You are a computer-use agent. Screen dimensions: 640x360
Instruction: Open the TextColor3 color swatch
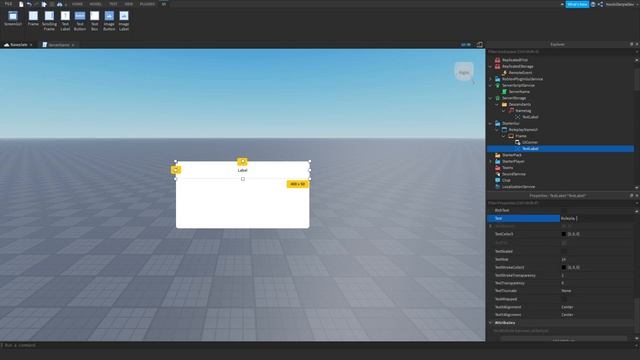564,234
